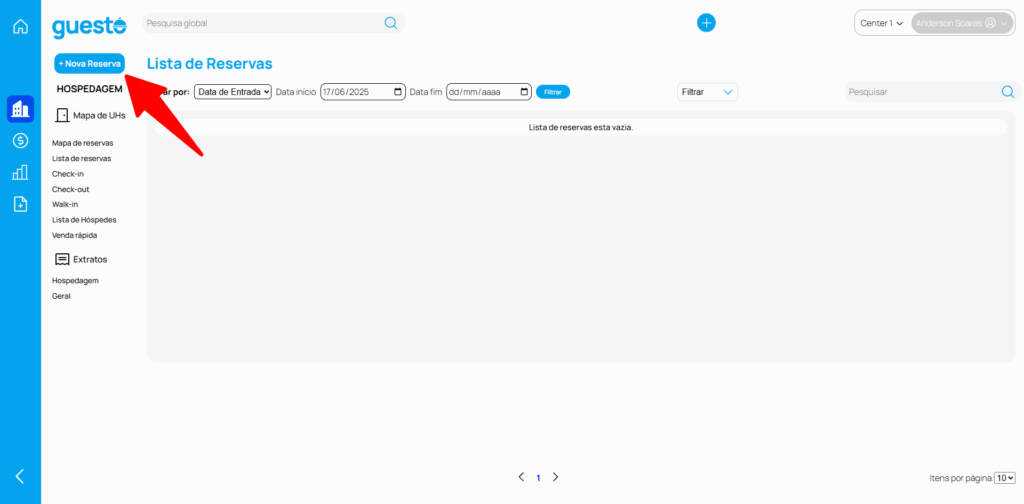
Task: Go to Mapa de reservas
Action: point(82,143)
